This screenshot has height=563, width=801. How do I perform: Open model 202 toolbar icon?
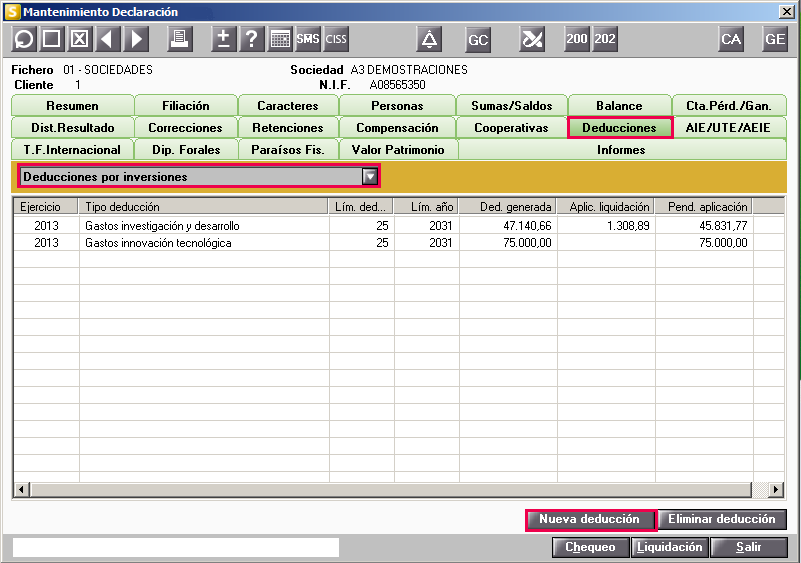(605, 39)
